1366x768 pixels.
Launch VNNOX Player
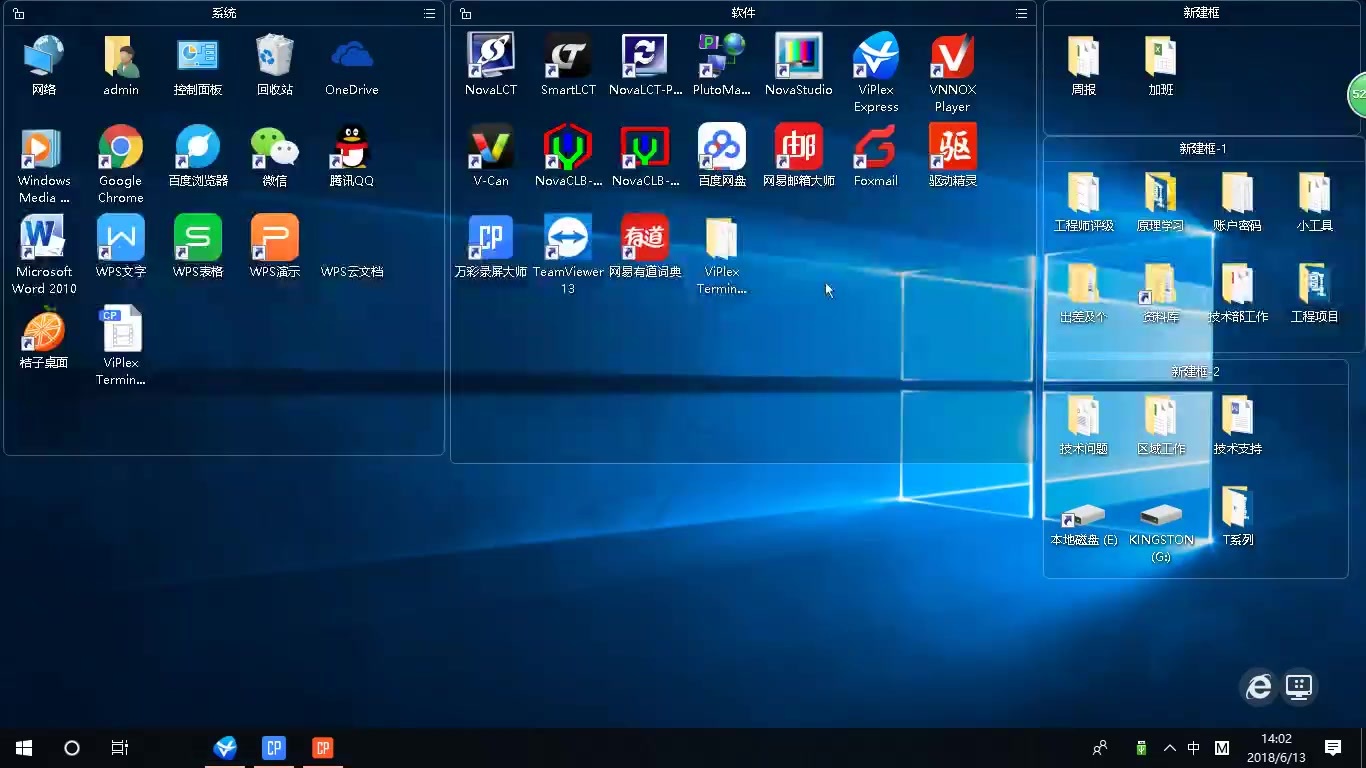point(953,56)
